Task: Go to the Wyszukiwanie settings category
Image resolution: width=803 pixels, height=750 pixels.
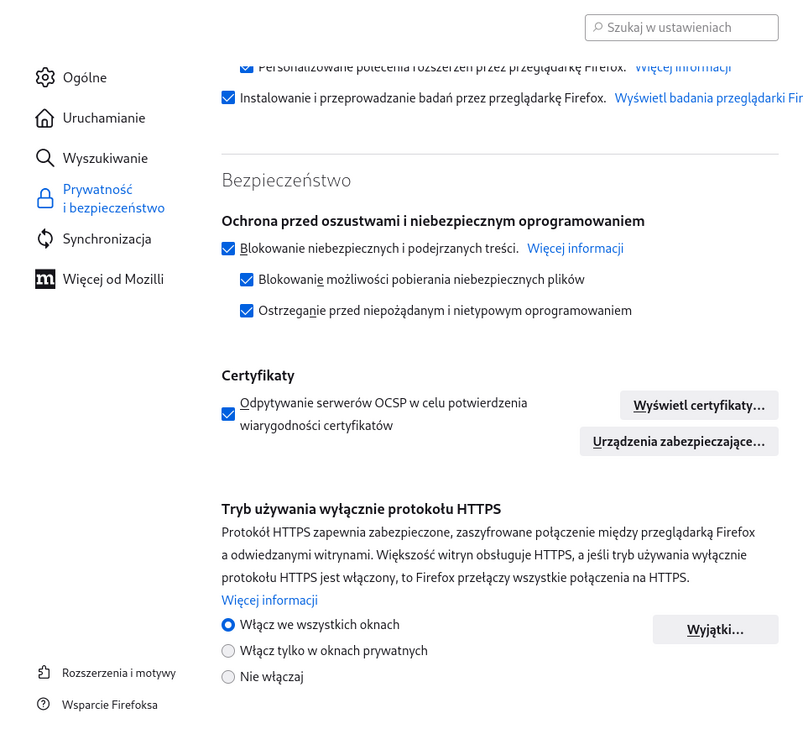Action: [x=104, y=158]
